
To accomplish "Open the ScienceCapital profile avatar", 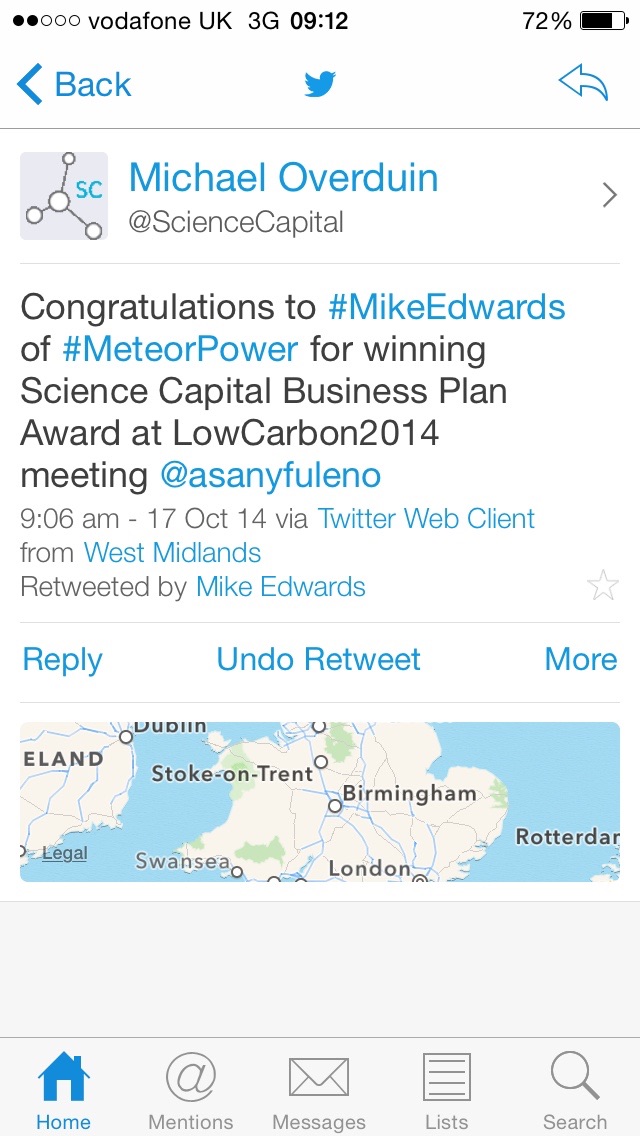I will [64, 196].
